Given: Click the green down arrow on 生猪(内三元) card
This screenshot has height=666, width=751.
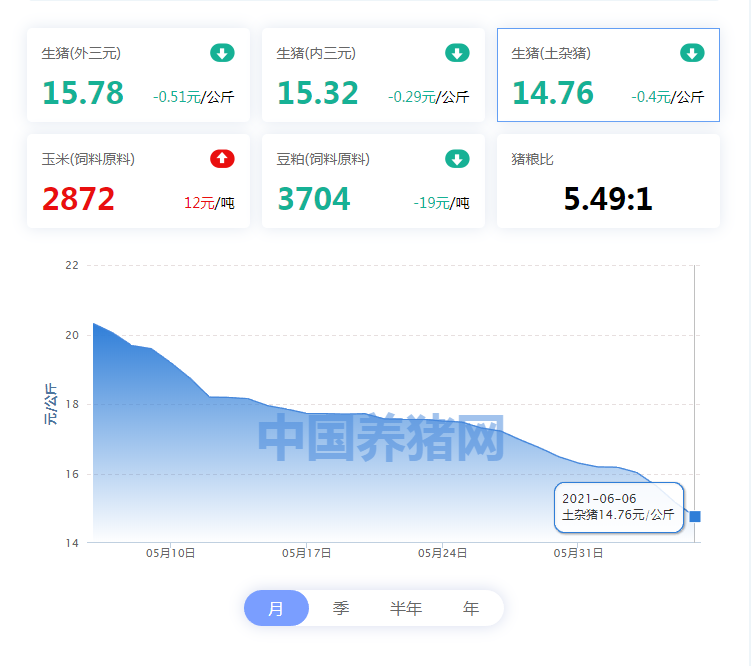Looking at the screenshot, I should 457,53.
